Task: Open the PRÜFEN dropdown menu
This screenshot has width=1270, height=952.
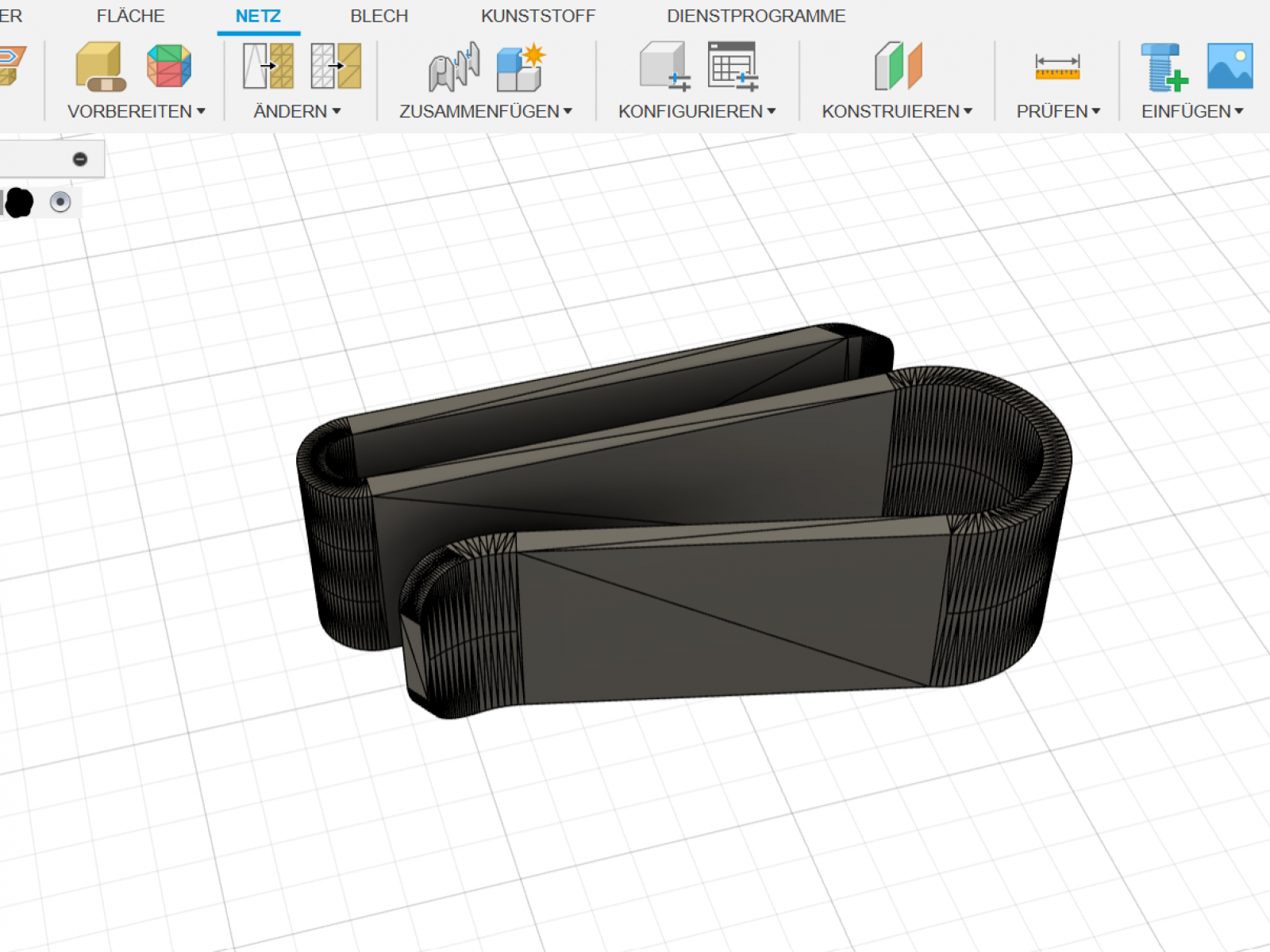Action: [x=1058, y=111]
